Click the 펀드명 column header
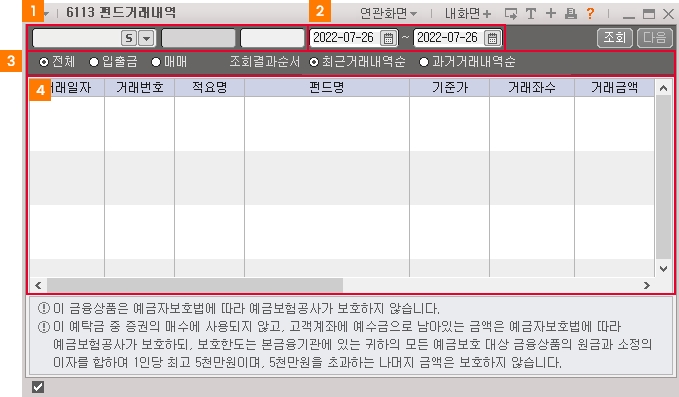The height and width of the screenshot is (397, 679). click(x=327, y=87)
